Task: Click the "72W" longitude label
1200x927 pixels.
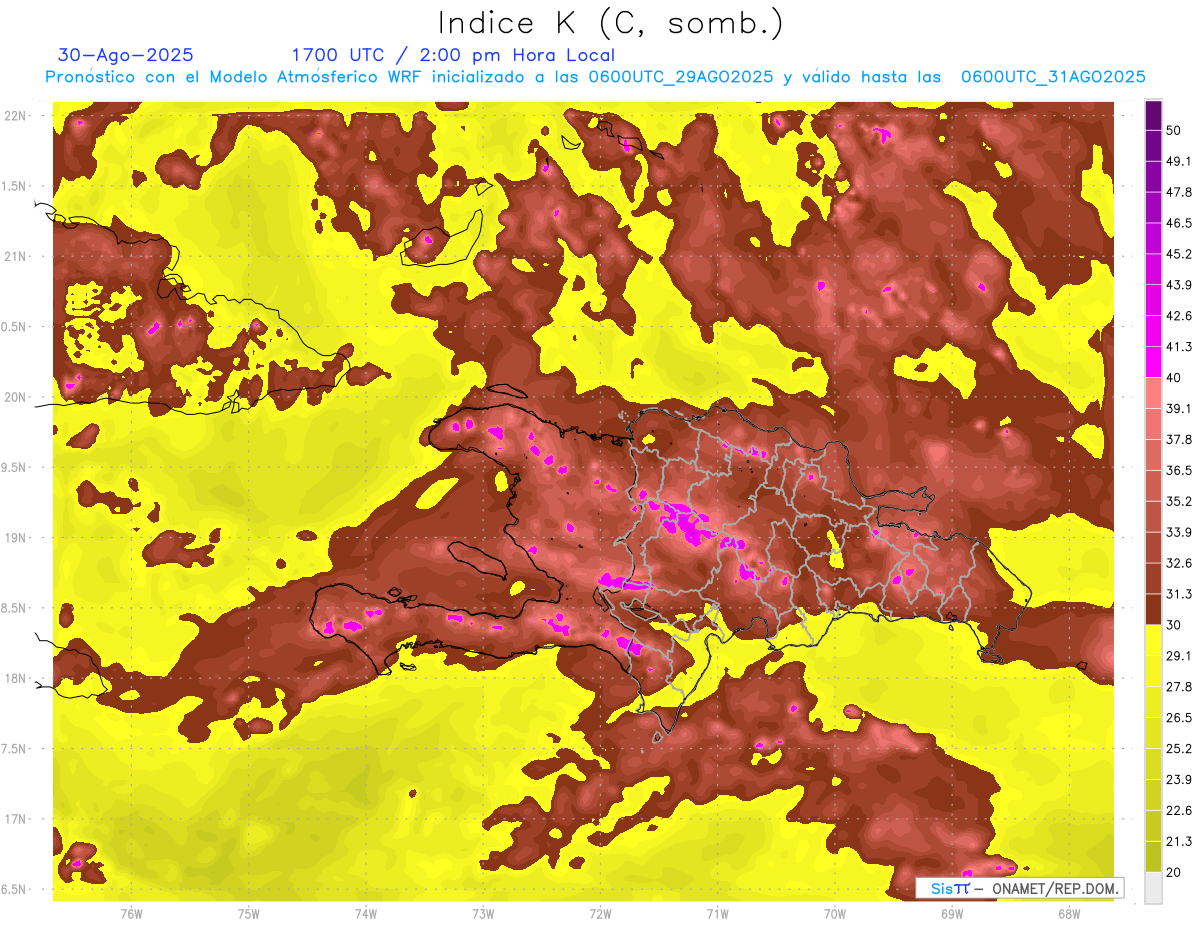Action: click(600, 913)
